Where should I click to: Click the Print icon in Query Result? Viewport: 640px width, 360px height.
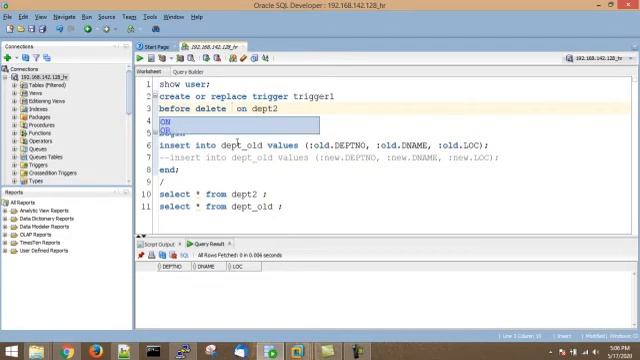pos(152,255)
